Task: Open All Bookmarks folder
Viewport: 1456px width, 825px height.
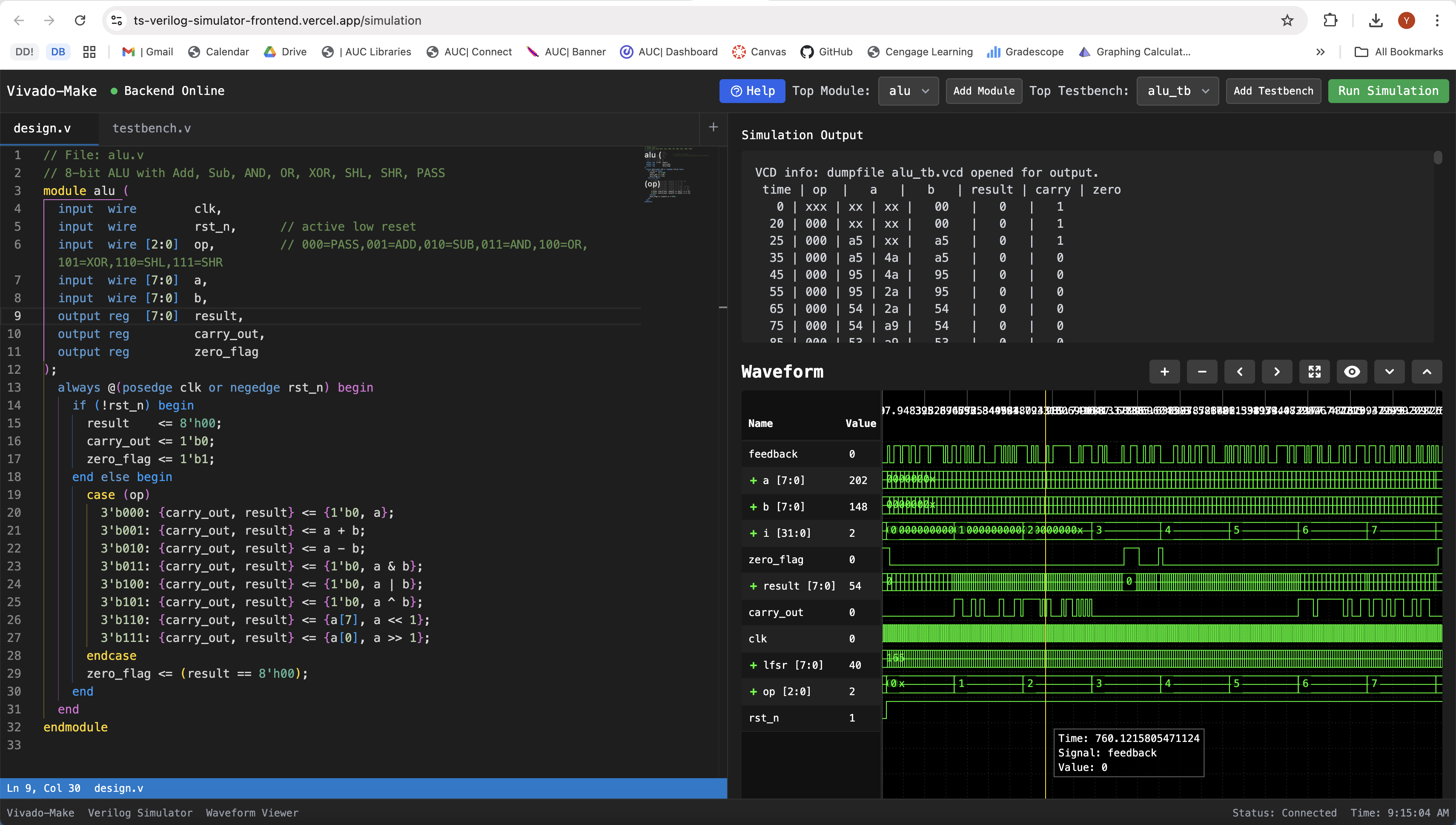Action: [x=1398, y=52]
